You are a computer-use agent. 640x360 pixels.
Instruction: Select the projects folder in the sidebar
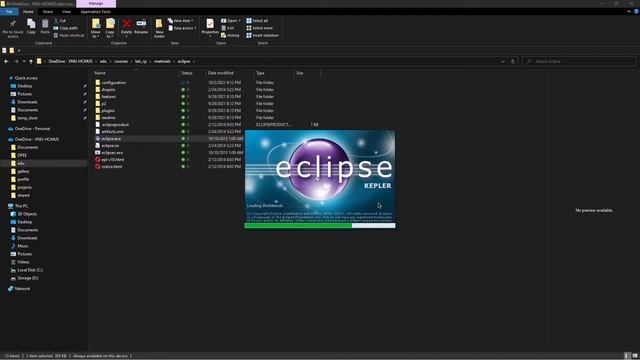point(24,187)
